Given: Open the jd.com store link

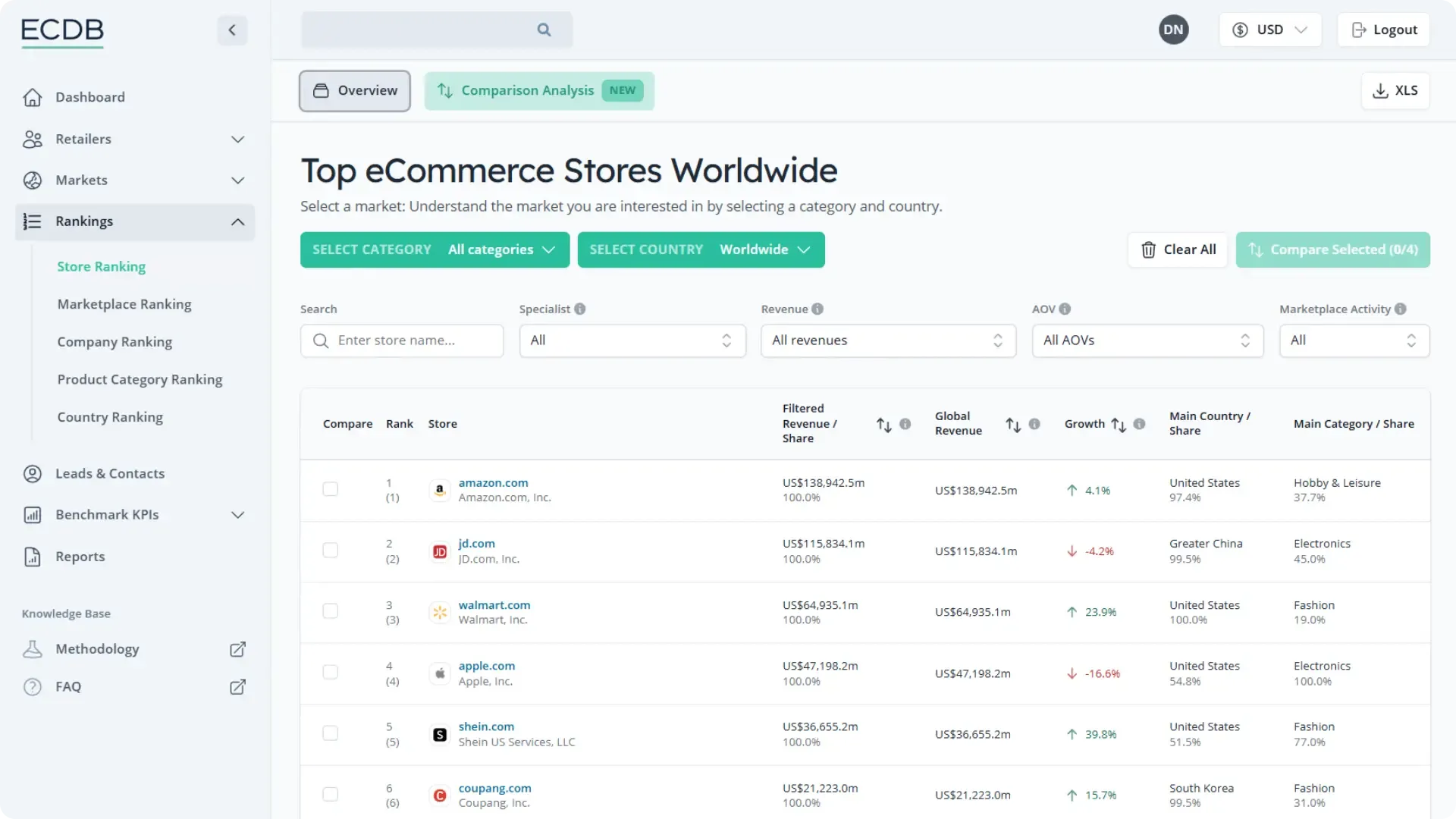Looking at the screenshot, I should pyautogui.click(x=476, y=544).
